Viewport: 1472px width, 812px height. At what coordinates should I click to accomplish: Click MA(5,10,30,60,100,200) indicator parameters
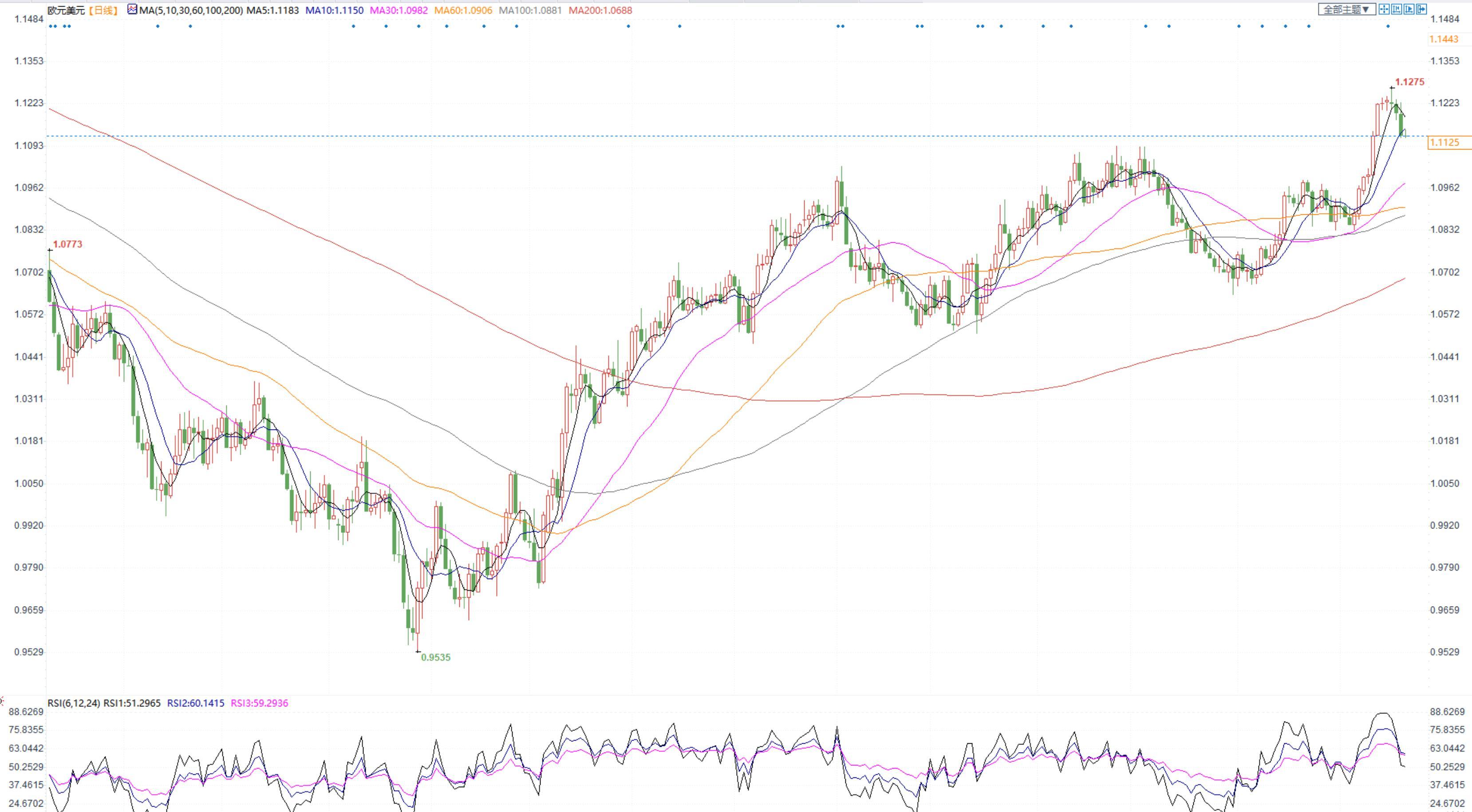191,10
